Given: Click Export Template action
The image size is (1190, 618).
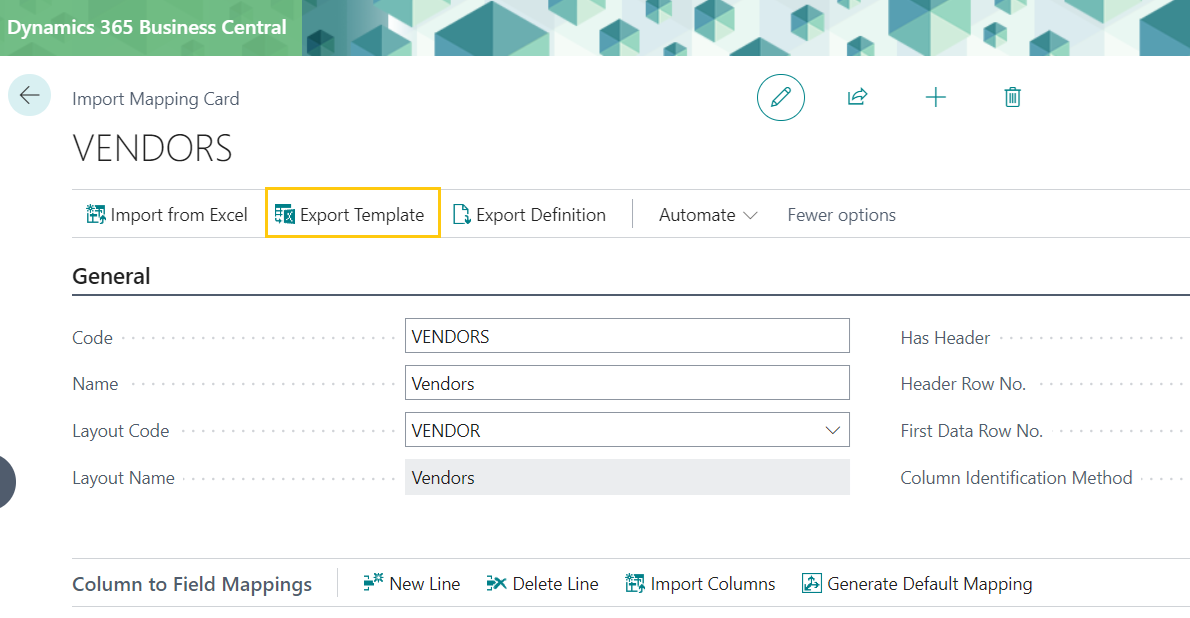Looking at the screenshot, I should point(350,215).
